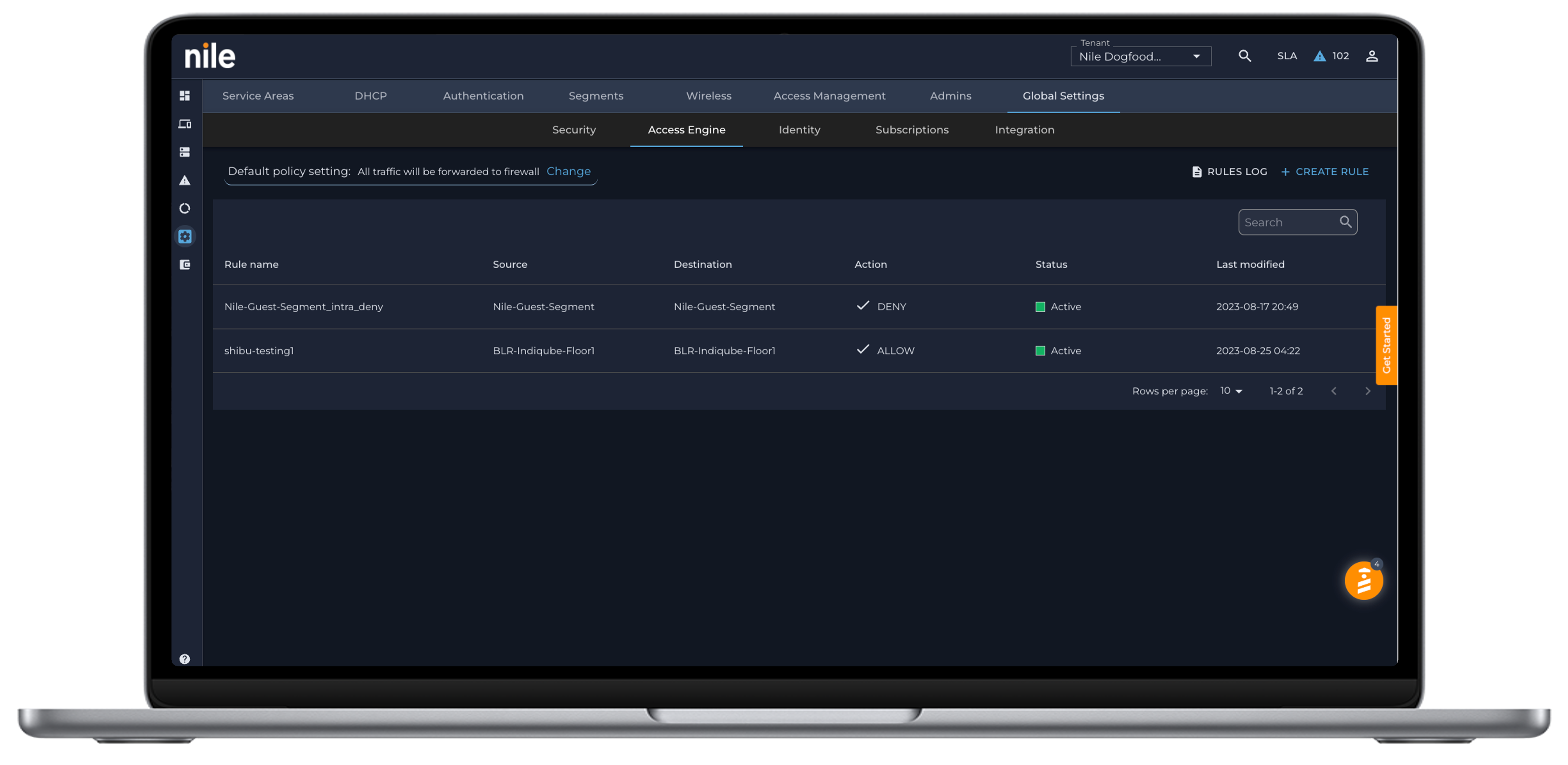This screenshot has height=765, width=1568.
Task: Sort by Action column header
Action: (871, 264)
